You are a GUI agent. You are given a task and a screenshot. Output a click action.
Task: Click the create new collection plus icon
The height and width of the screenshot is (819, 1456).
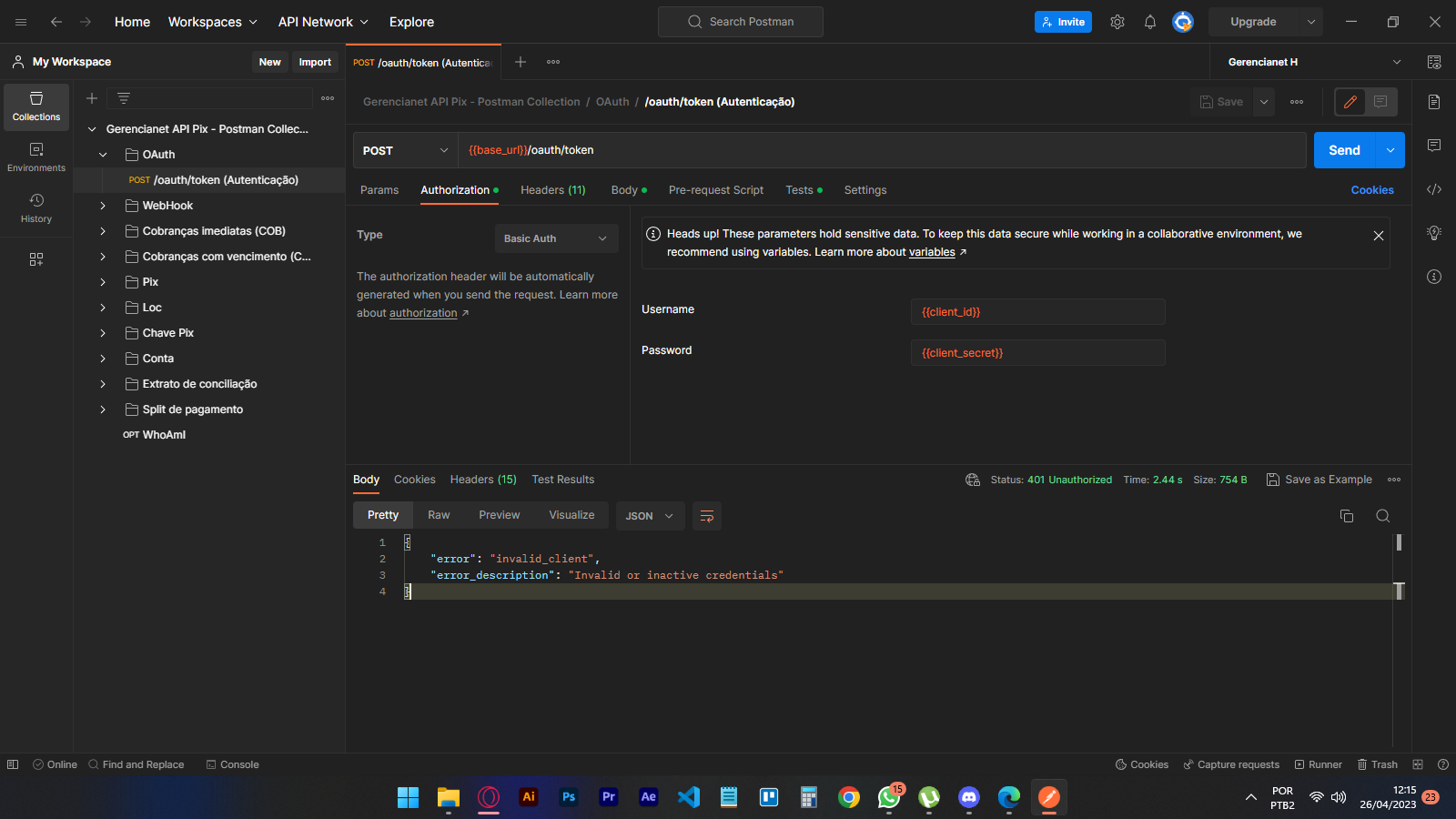[92, 98]
